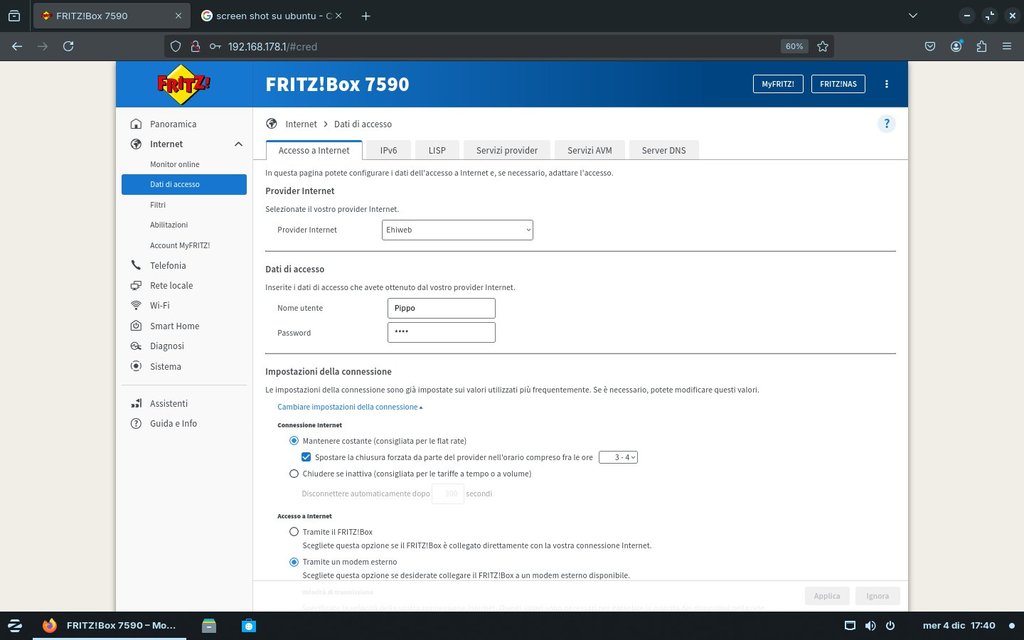Toggle Spostare la chiusura forzata checkbox

[306, 457]
